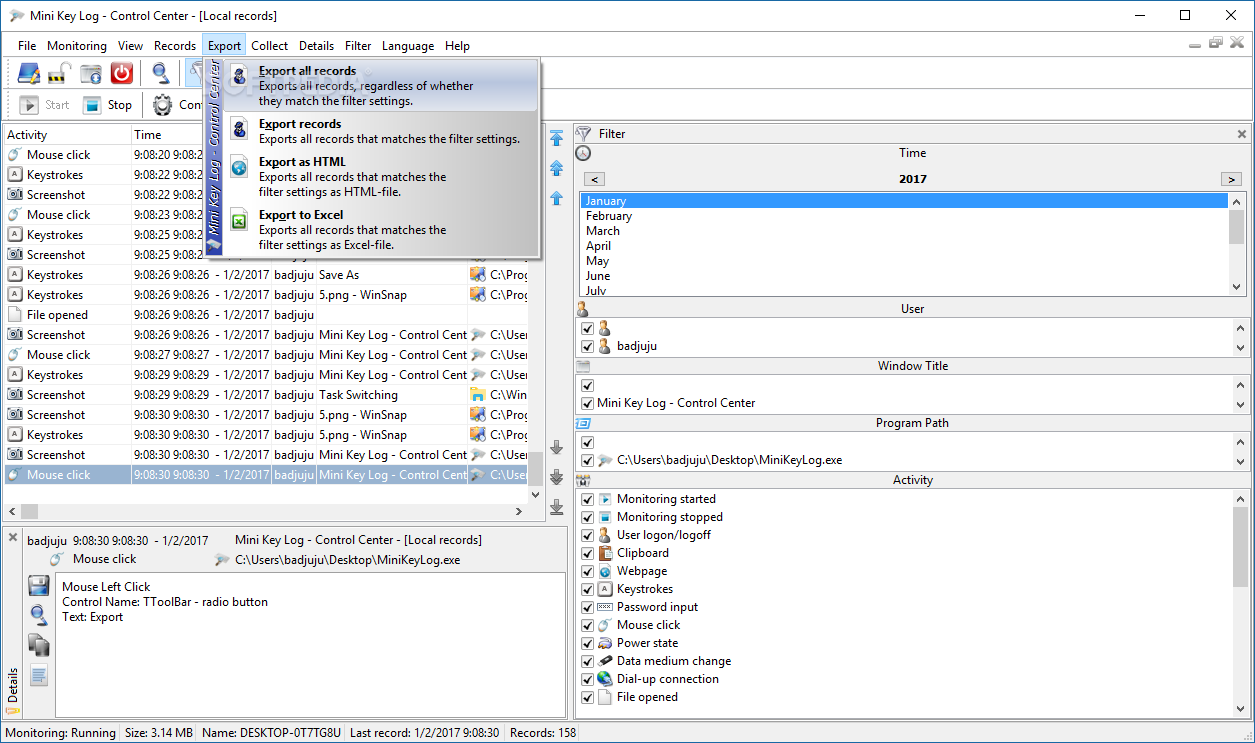
Task: Open the Filter menu
Action: pyautogui.click(x=358, y=45)
